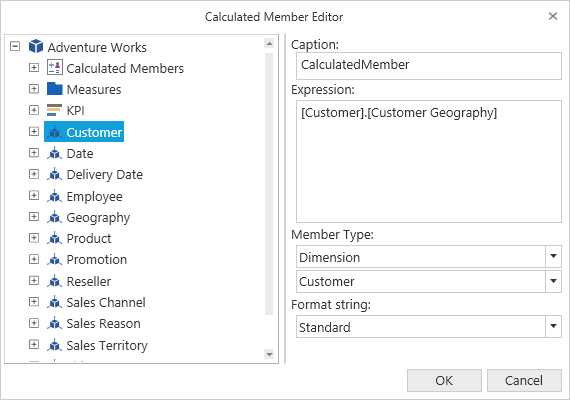Expand the Employee node
This screenshot has height=400, width=570.
tap(34, 196)
